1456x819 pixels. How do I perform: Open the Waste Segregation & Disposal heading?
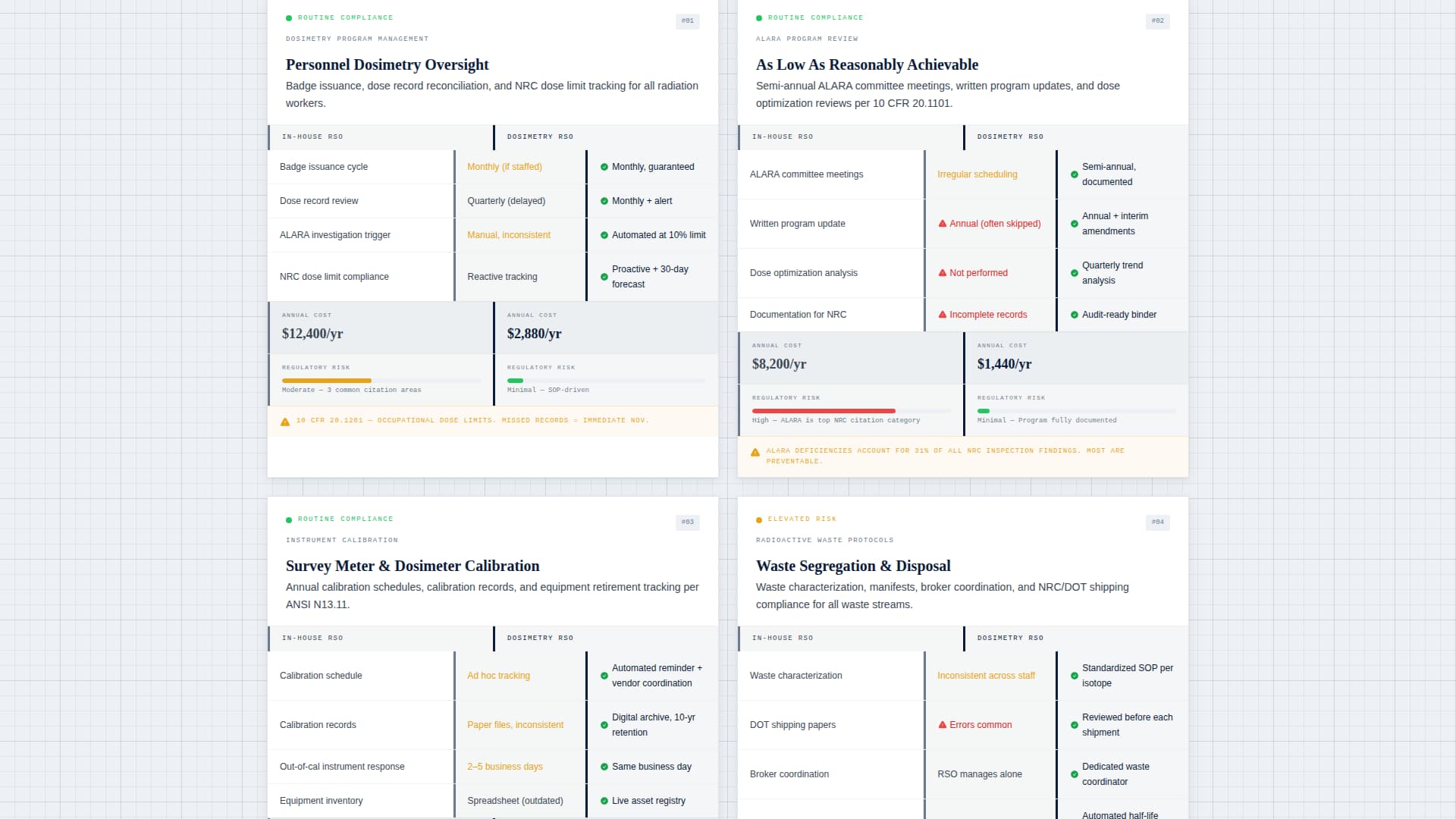click(853, 566)
